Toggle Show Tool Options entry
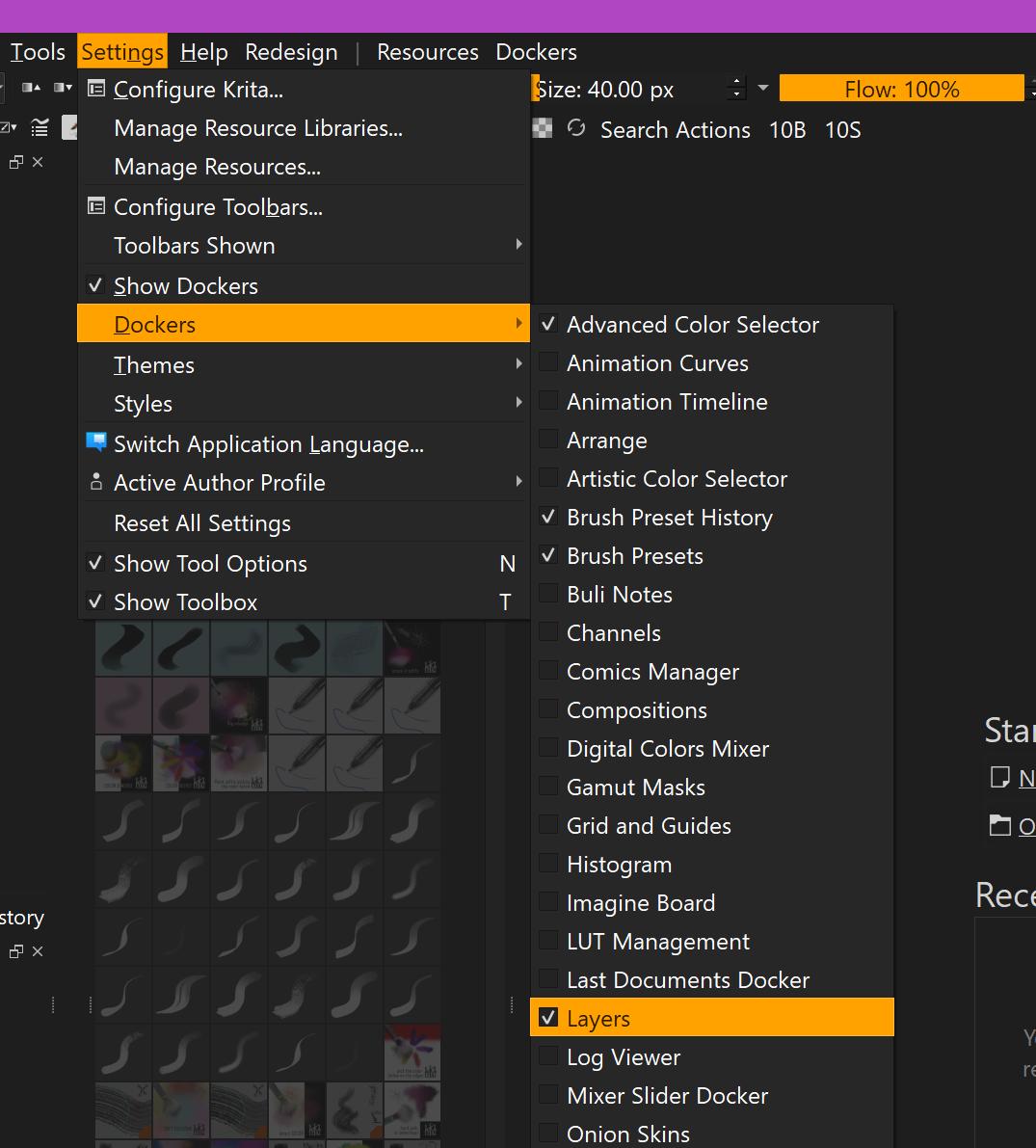 pyautogui.click(x=304, y=563)
